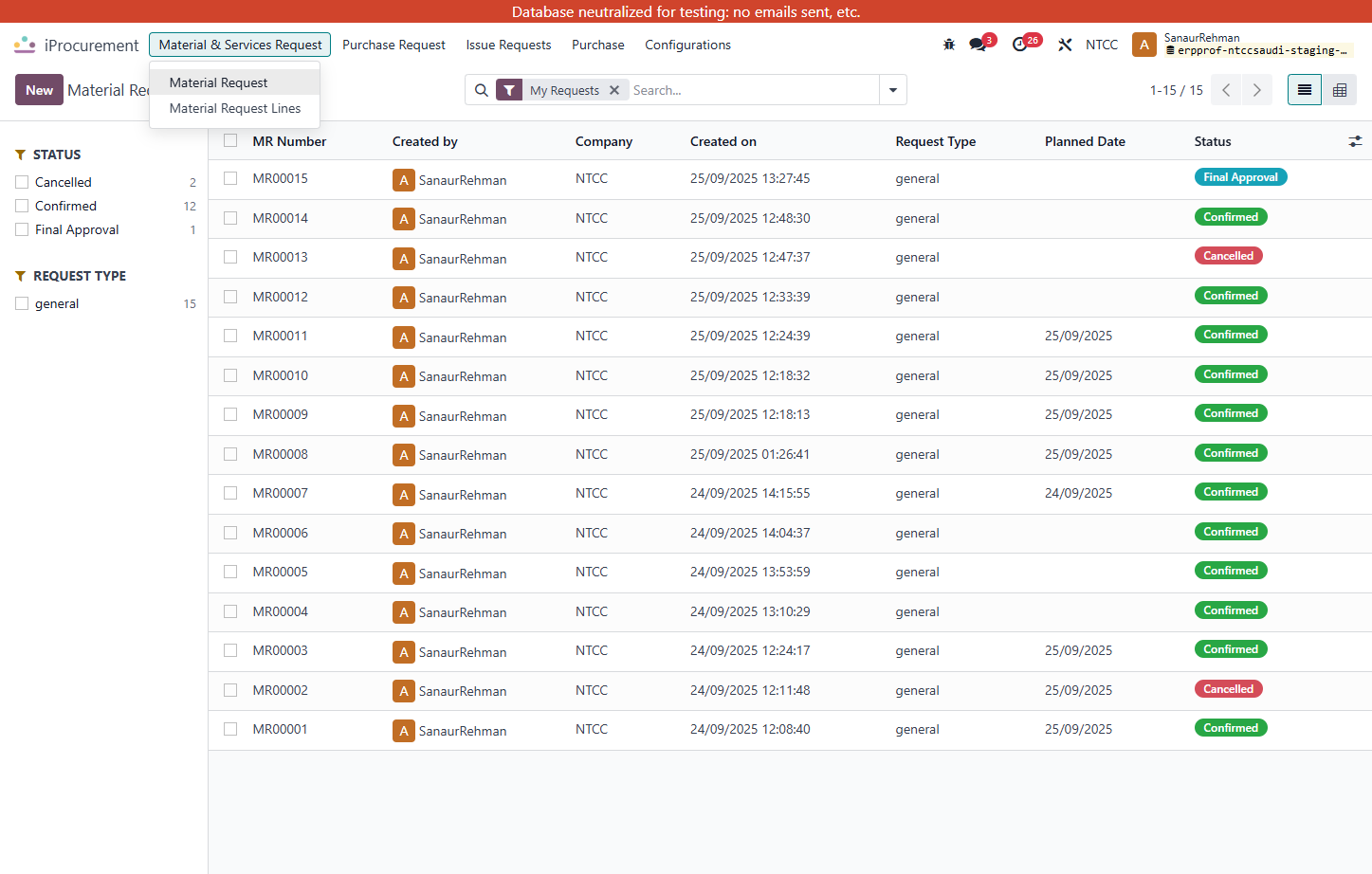
Task: Go to the previous page arrow
Action: pyautogui.click(x=1226, y=90)
